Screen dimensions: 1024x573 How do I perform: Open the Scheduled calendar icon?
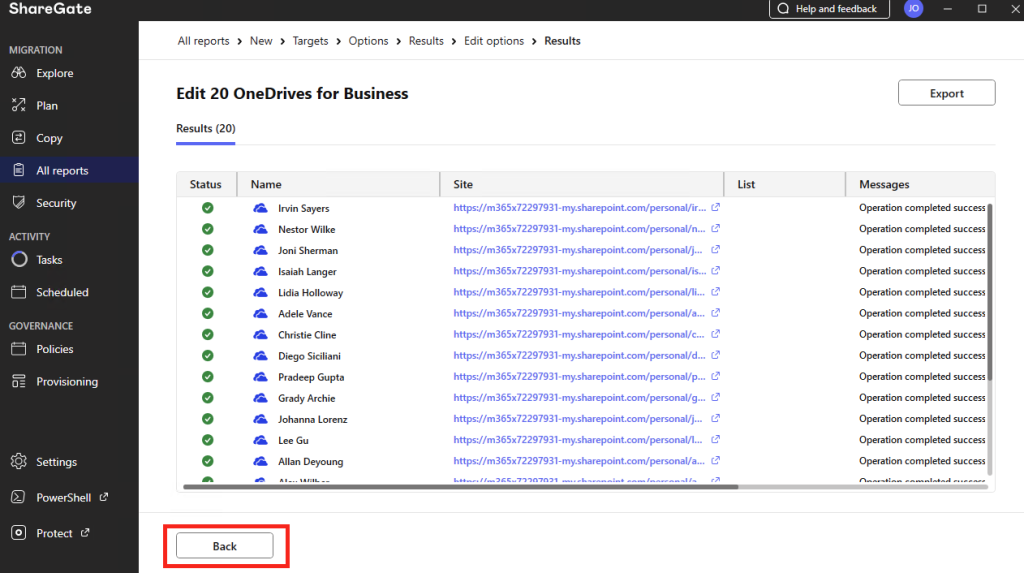[x=18, y=292]
